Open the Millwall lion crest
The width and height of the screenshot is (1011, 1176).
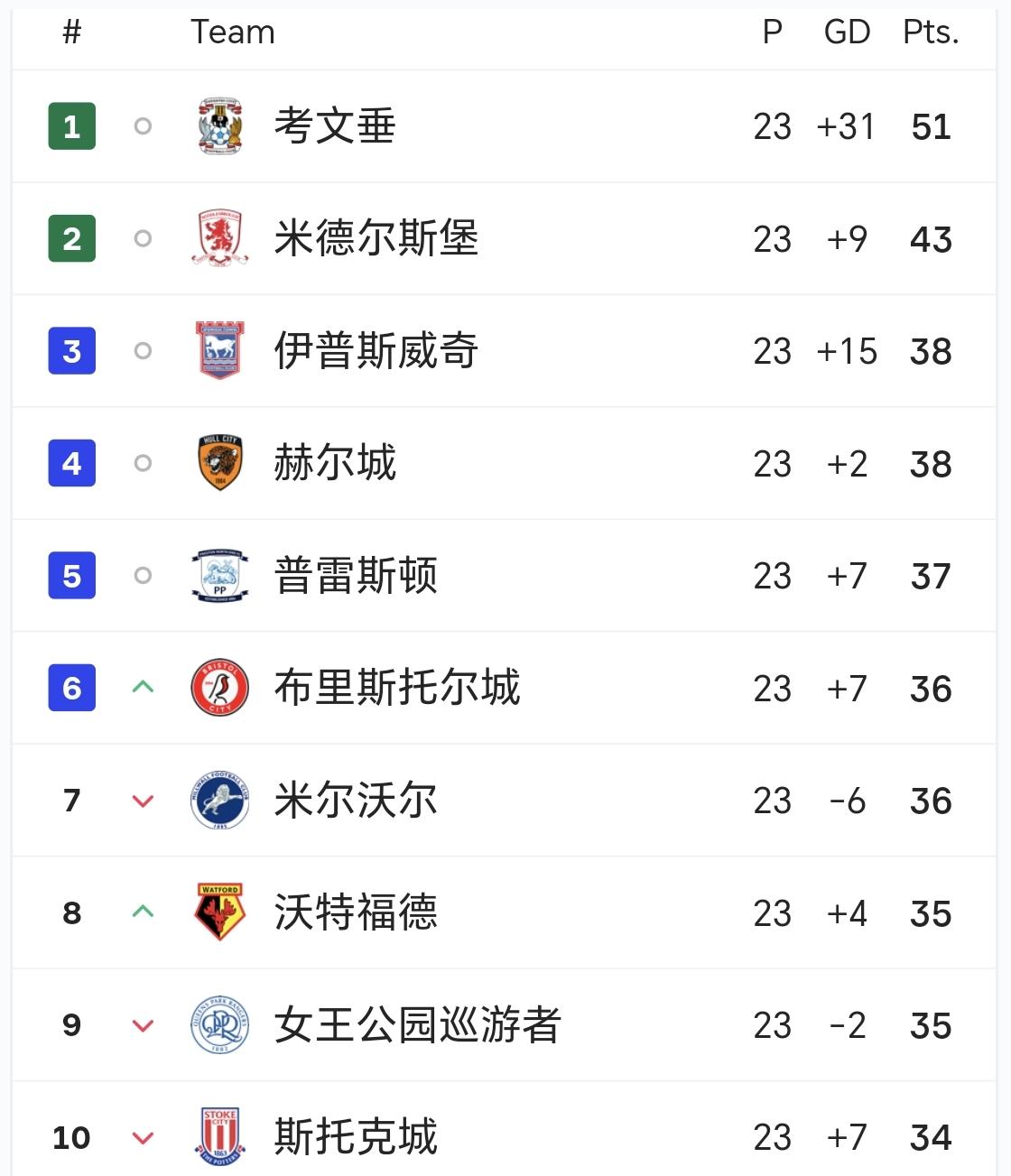point(220,801)
